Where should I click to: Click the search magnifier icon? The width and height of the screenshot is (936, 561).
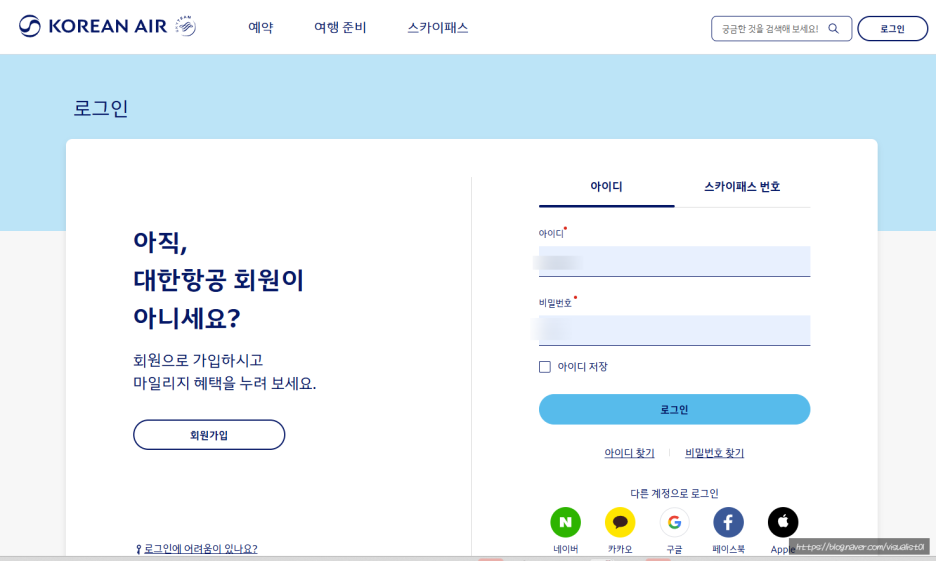click(x=833, y=29)
